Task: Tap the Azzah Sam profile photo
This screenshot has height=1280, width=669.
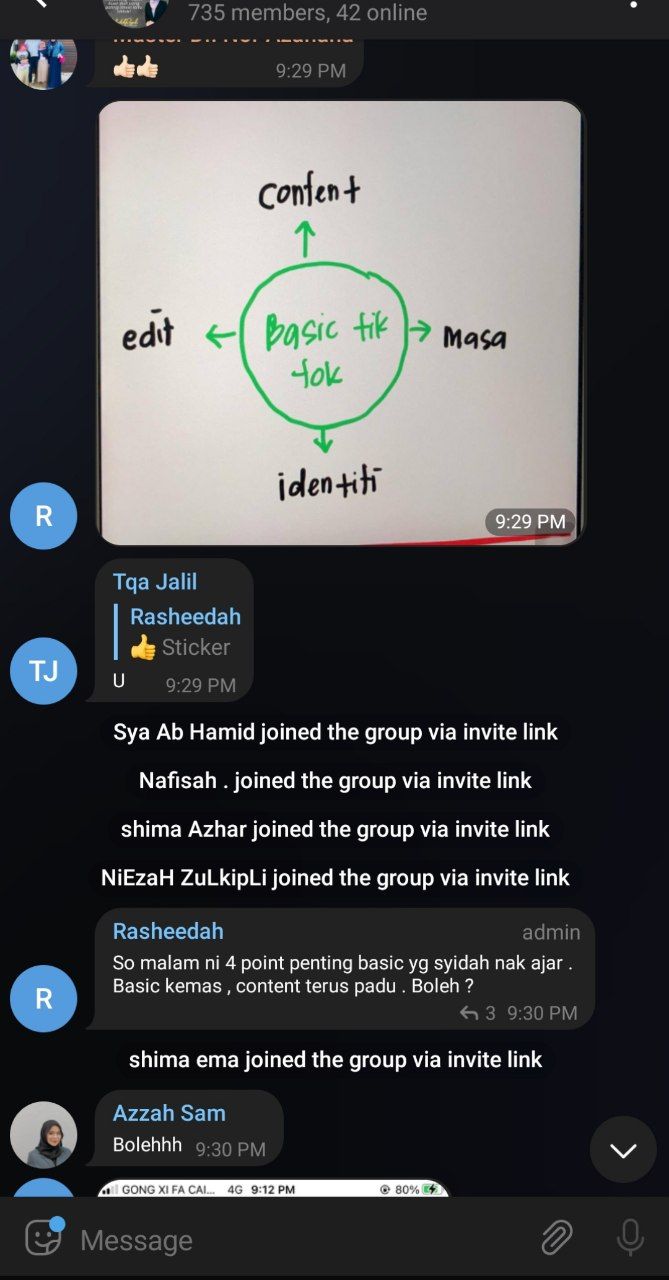Action: coord(43,1135)
